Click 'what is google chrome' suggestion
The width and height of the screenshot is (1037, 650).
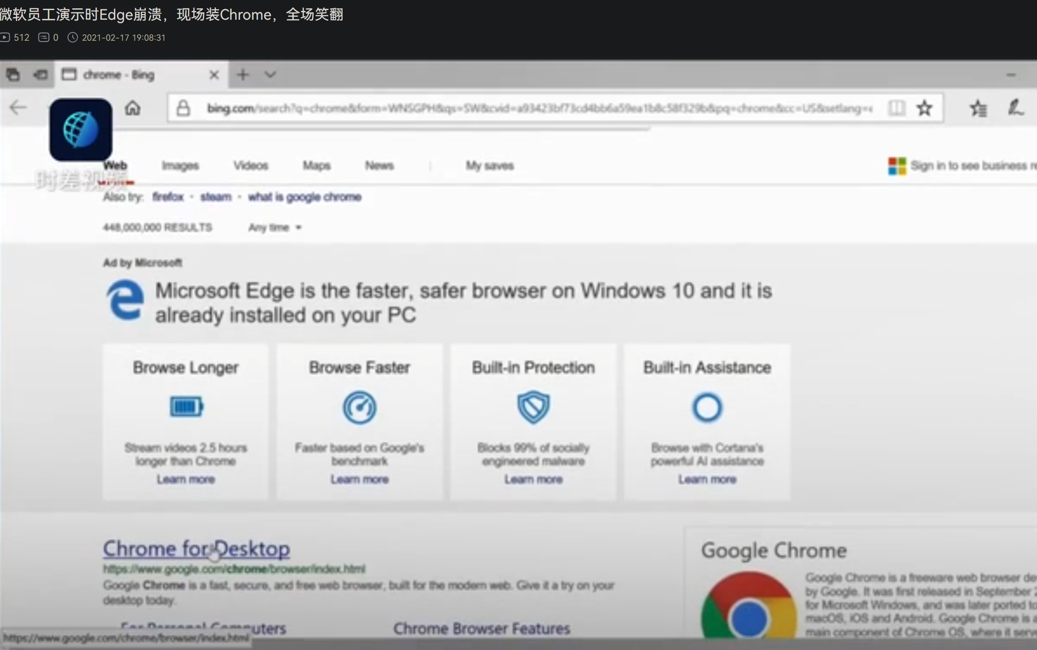tap(304, 196)
